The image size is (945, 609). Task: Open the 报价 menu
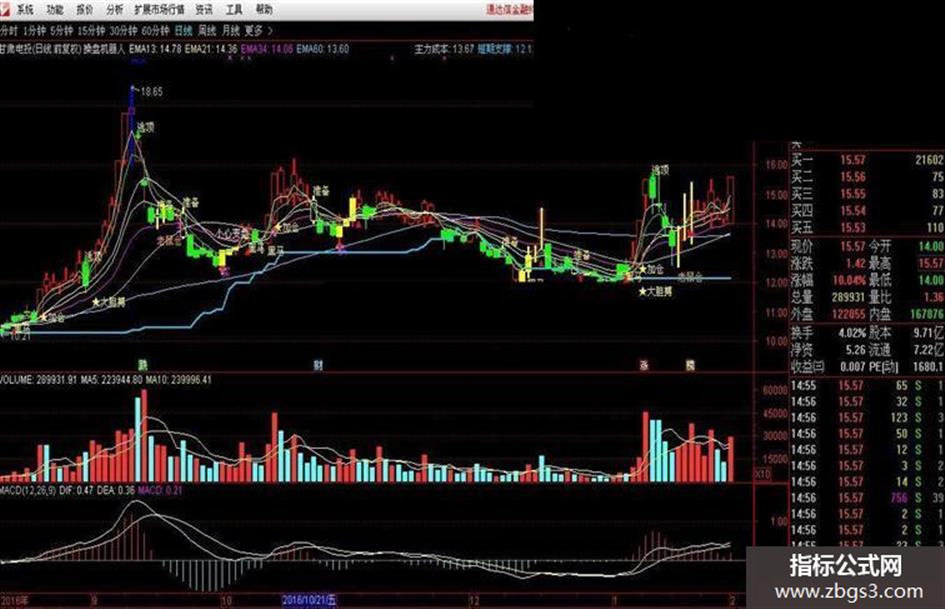84,9
